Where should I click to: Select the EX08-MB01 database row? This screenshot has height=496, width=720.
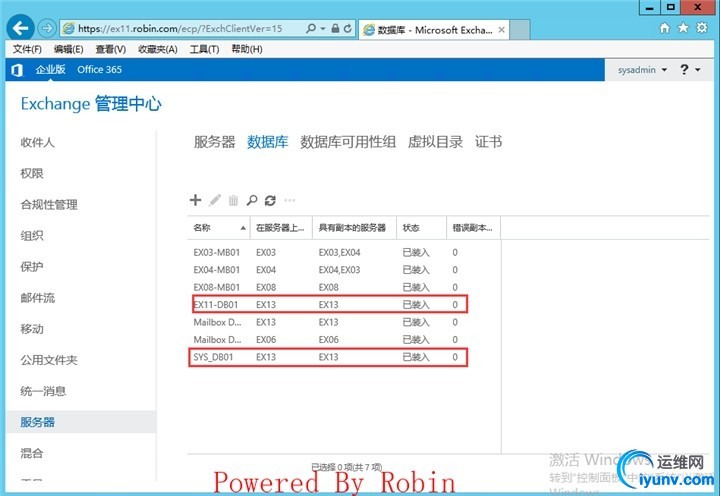[344, 287]
